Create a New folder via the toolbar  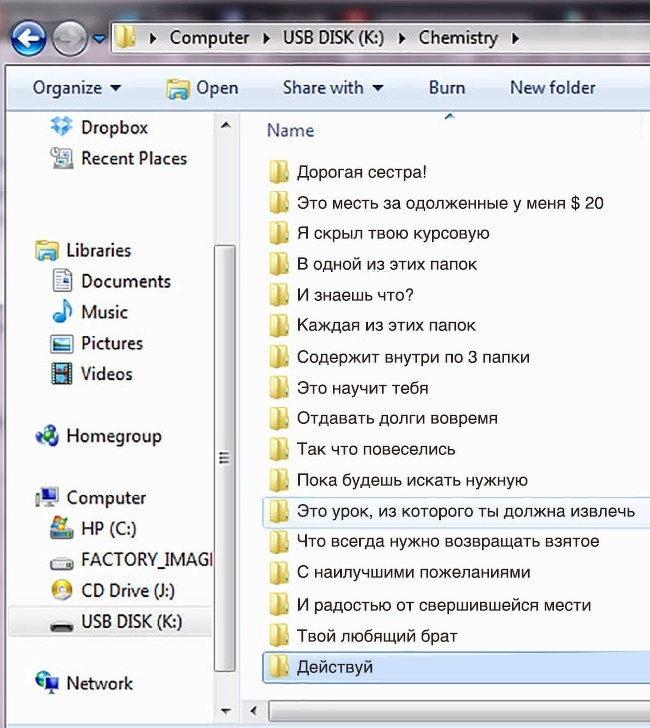tap(552, 88)
